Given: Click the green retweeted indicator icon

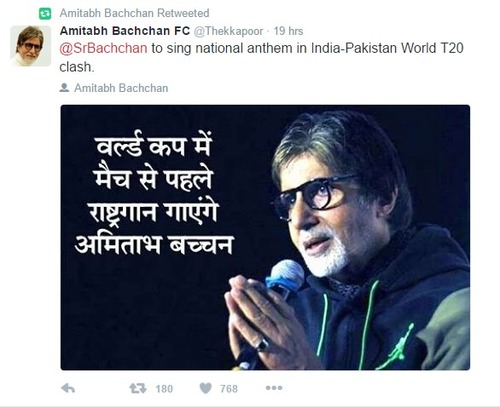Looking at the screenshot, I should 45,14.
